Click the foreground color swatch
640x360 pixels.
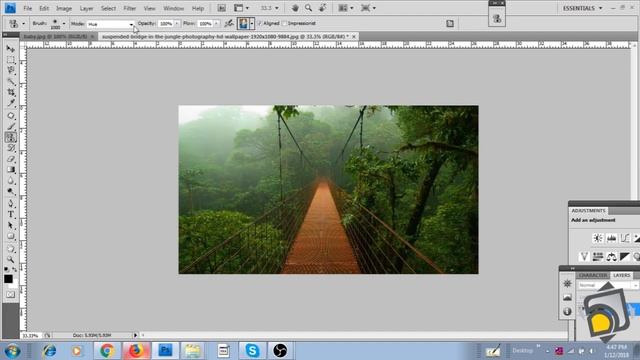pos(8,279)
